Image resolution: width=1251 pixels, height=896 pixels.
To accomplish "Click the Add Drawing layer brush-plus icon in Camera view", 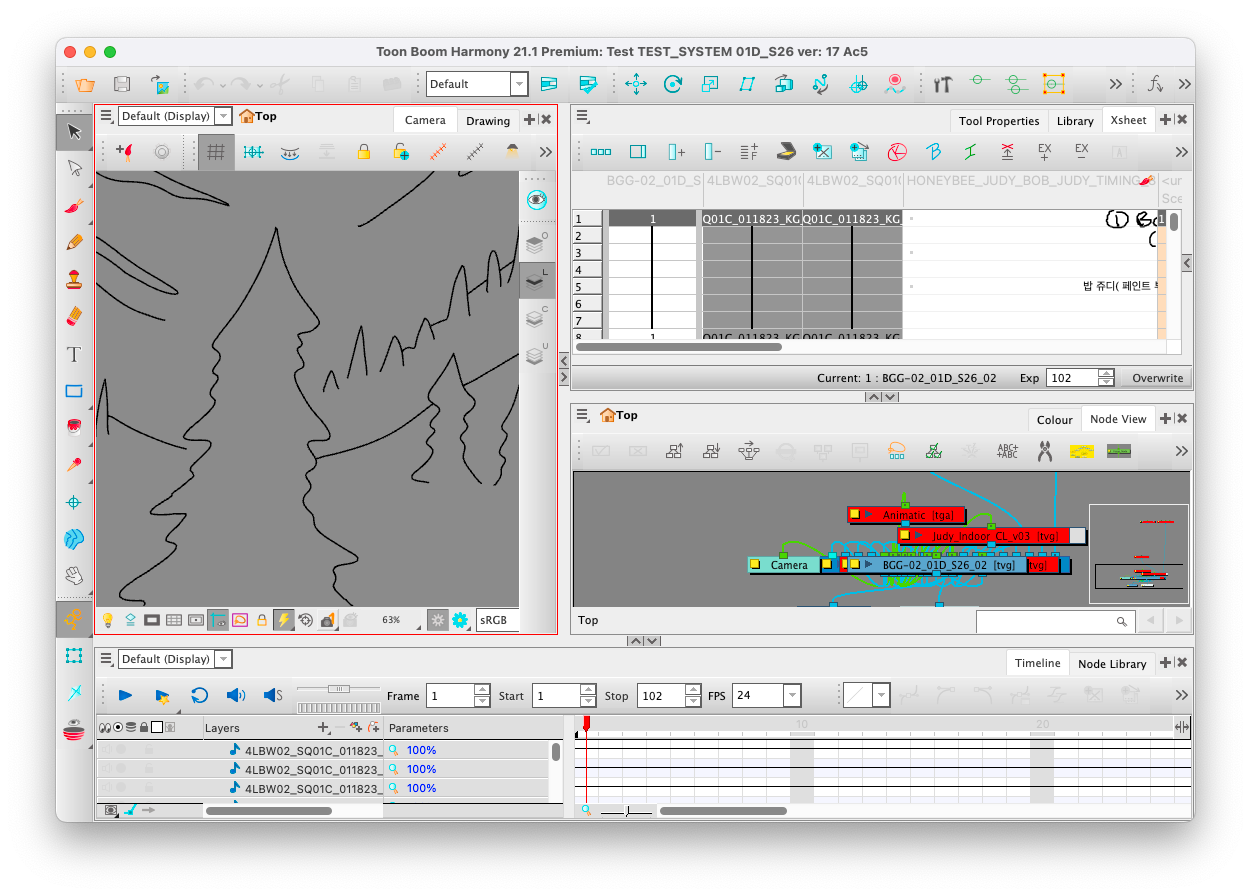I will point(124,152).
